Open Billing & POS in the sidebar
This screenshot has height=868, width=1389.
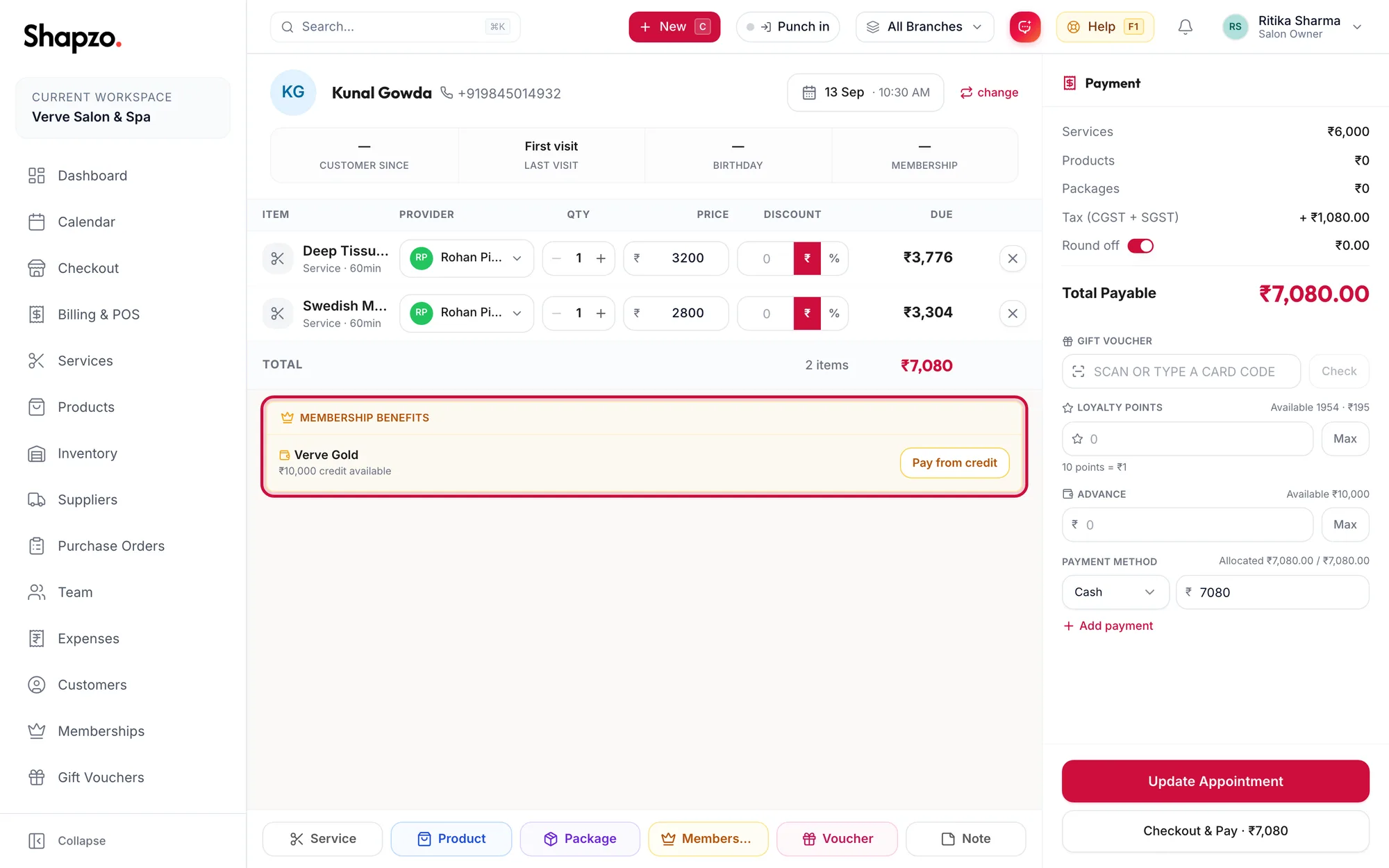coord(123,315)
